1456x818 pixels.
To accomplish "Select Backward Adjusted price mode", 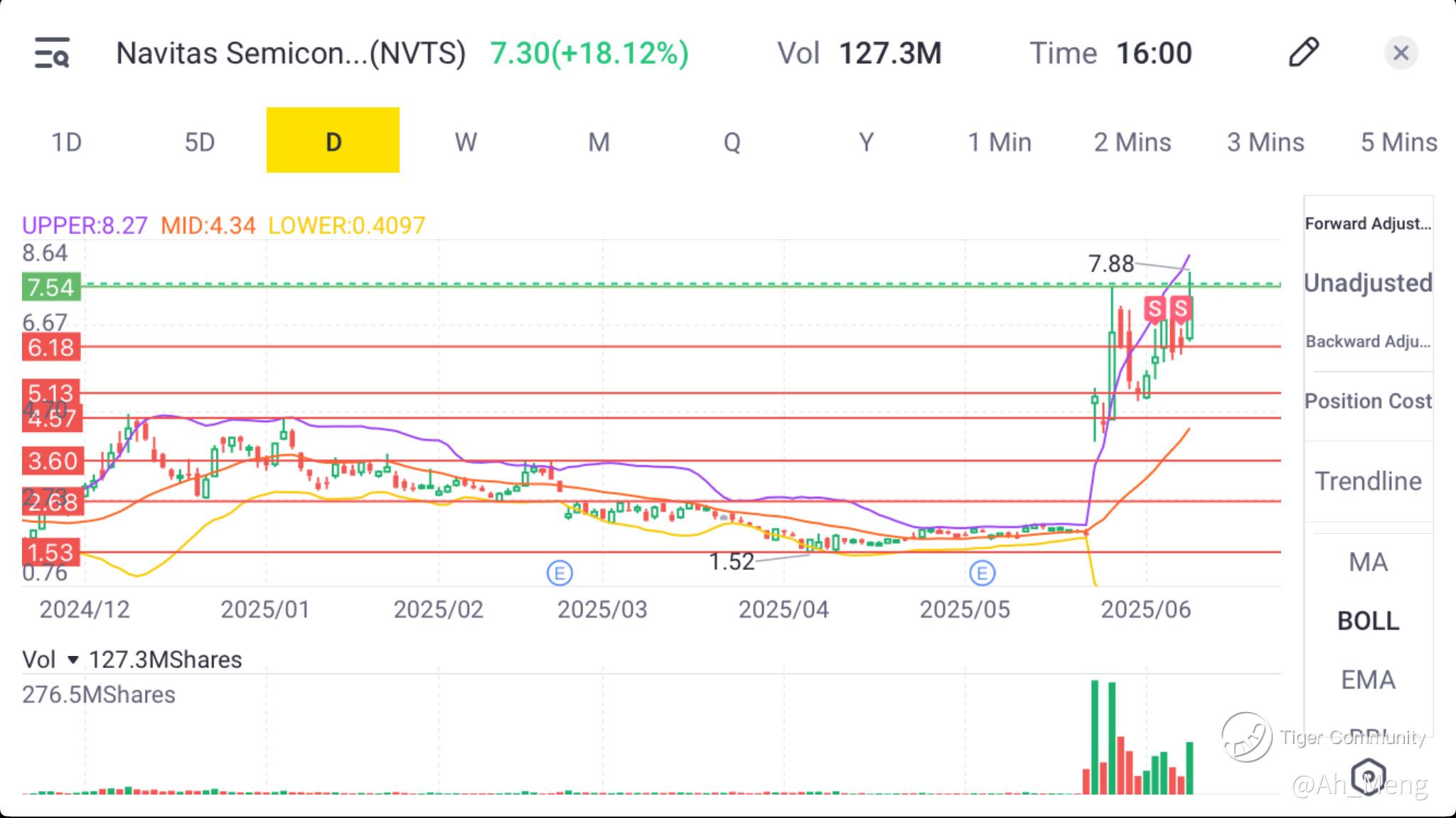I will 1368,342.
